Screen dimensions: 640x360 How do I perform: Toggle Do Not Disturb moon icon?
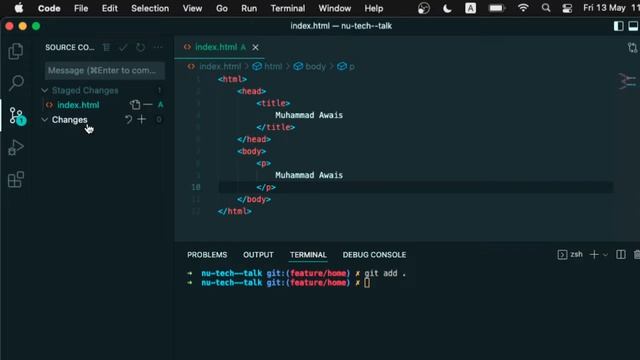pos(447,8)
